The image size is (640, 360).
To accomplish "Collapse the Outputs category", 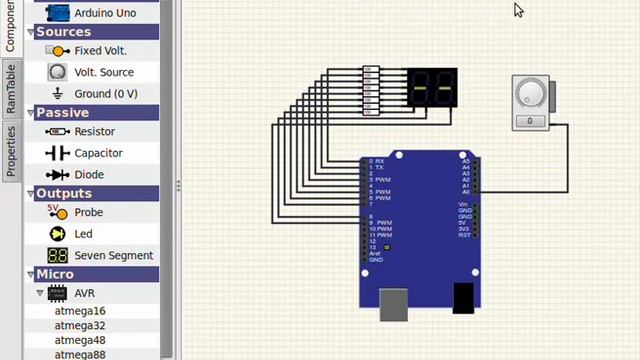I will (x=31, y=193).
